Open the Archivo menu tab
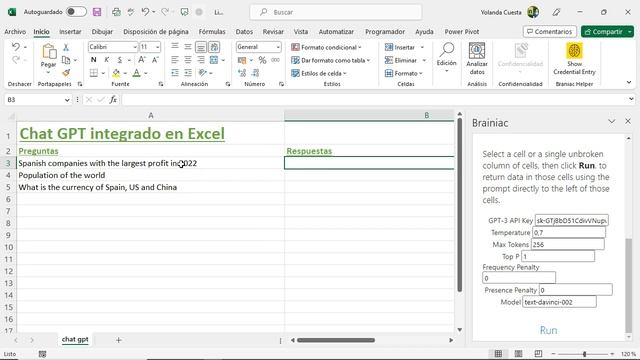The height and width of the screenshot is (360, 640). [x=15, y=31]
